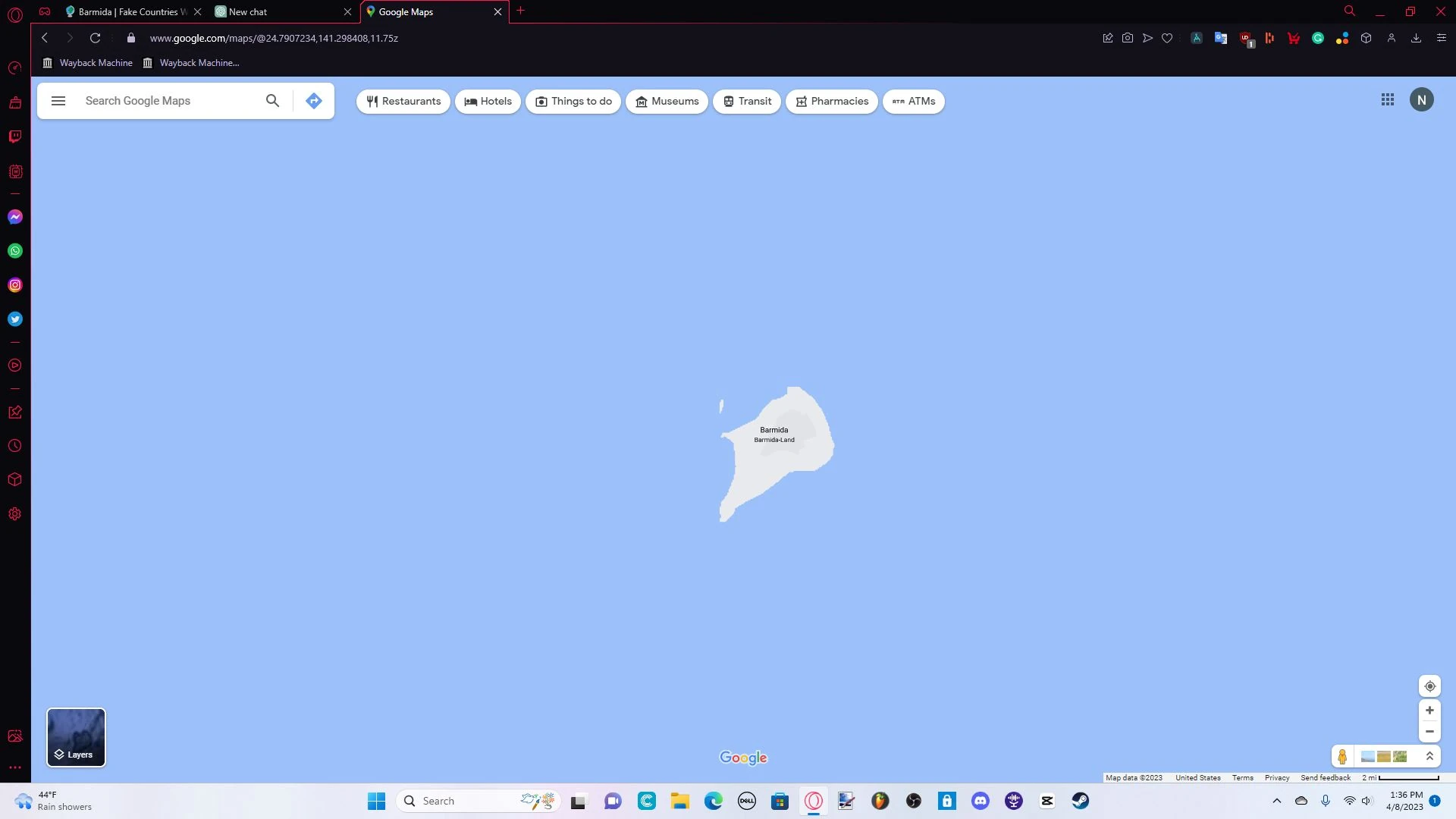Image resolution: width=1456 pixels, height=819 pixels.
Task: Click the Send feedback link
Action: click(1325, 778)
